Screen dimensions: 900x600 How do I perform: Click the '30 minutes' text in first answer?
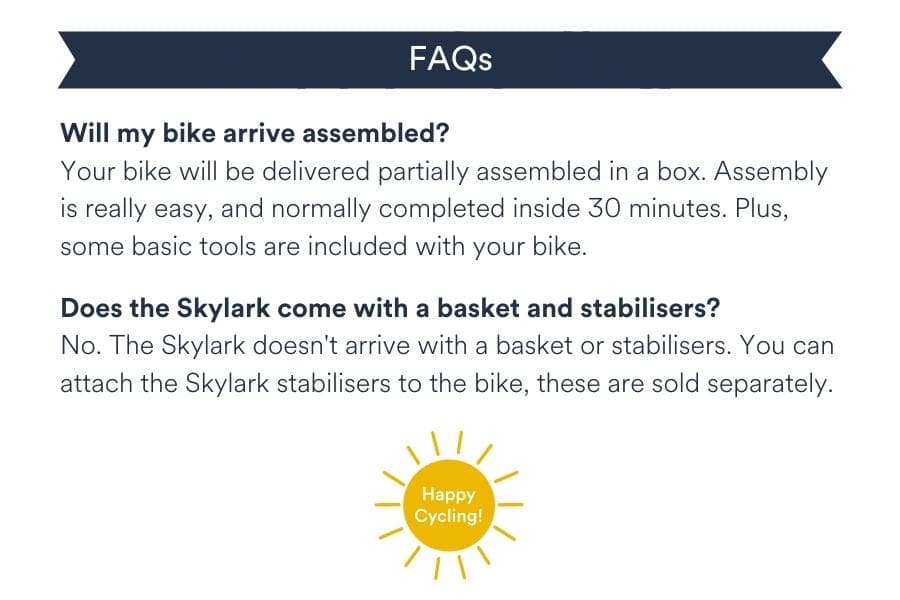click(655, 208)
